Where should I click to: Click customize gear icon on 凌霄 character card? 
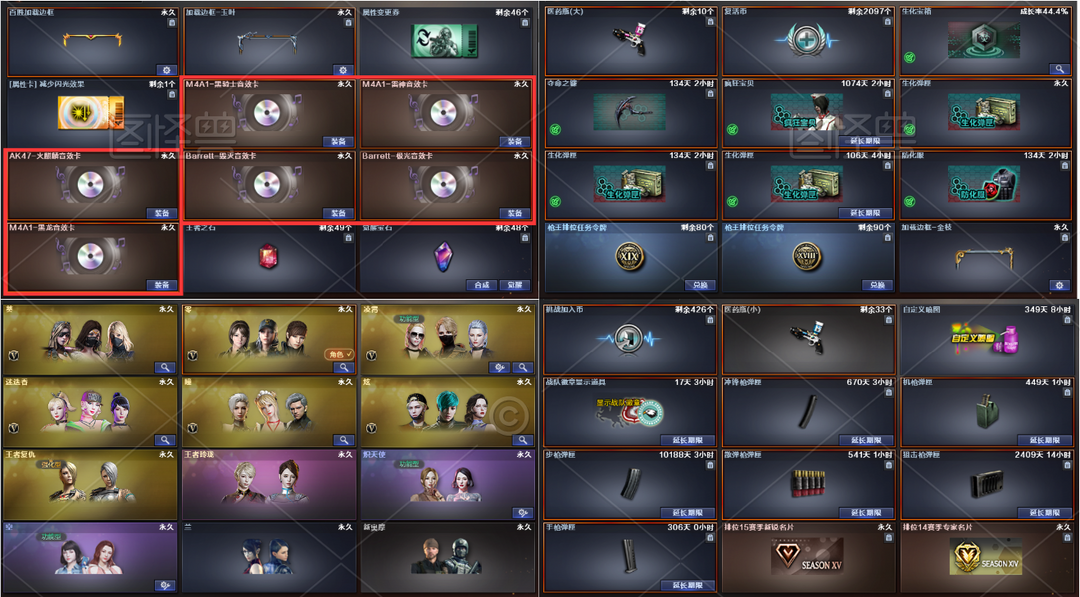point(499,368)
